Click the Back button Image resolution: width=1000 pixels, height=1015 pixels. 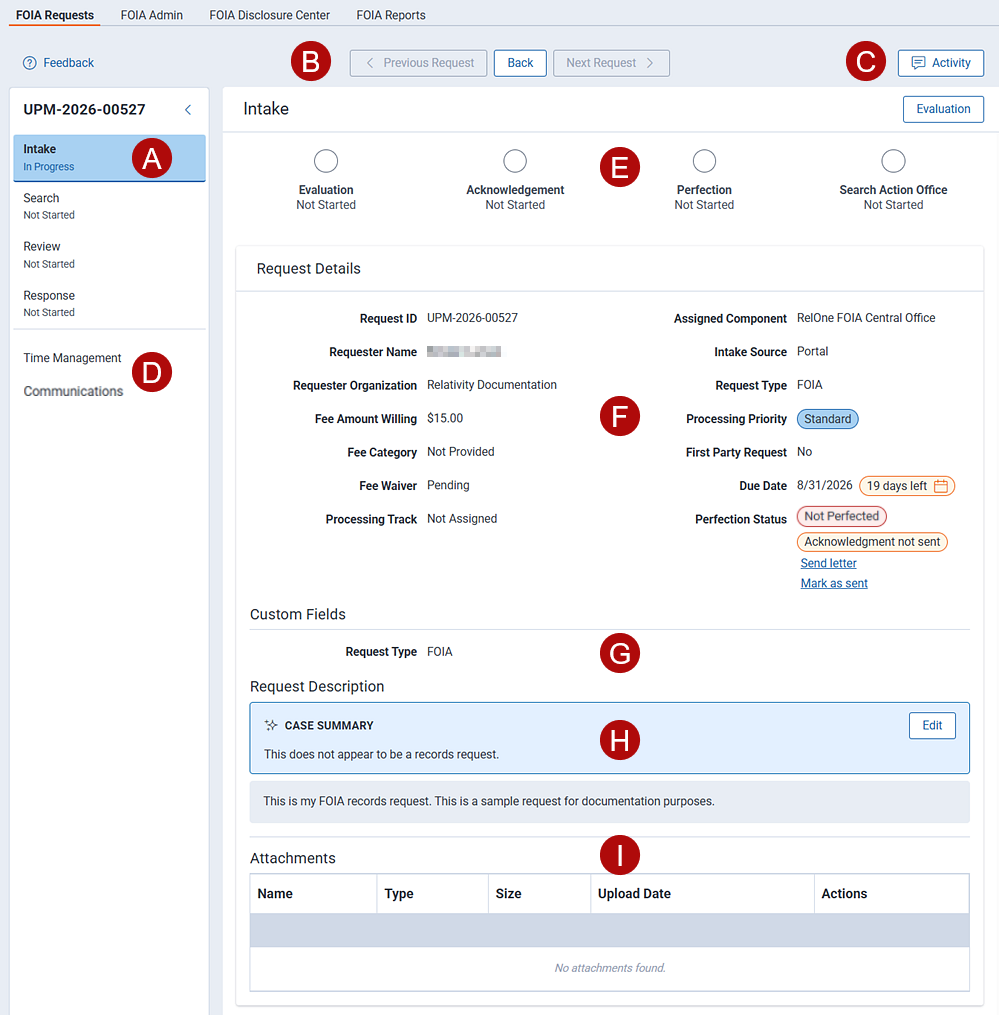click(x=520, y=63)
